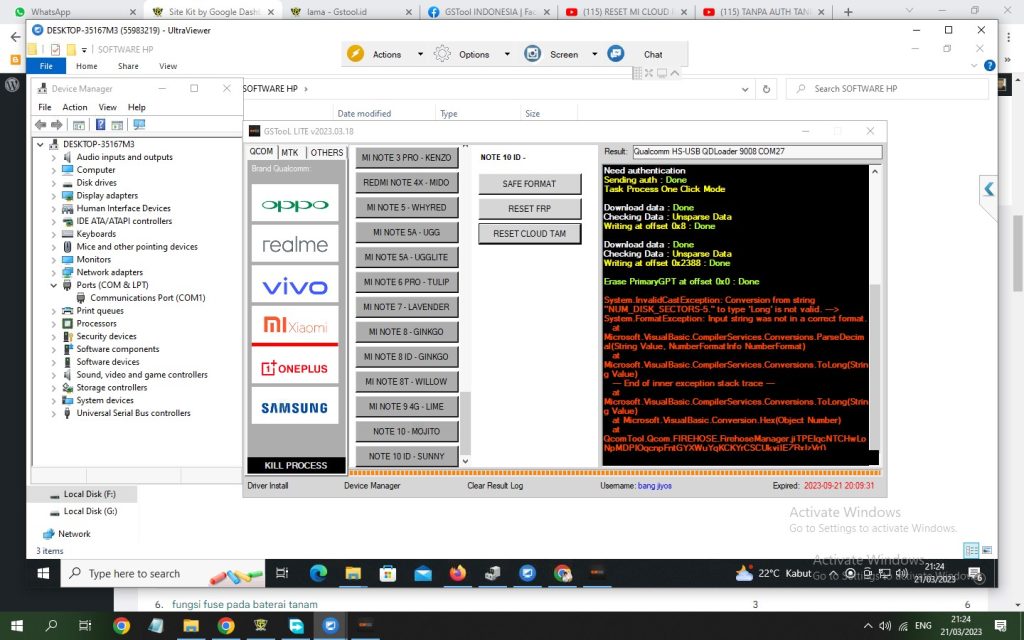Open Device Manager Action menu
This screenshot has width=1024, height=640.
tap(74, 107)
